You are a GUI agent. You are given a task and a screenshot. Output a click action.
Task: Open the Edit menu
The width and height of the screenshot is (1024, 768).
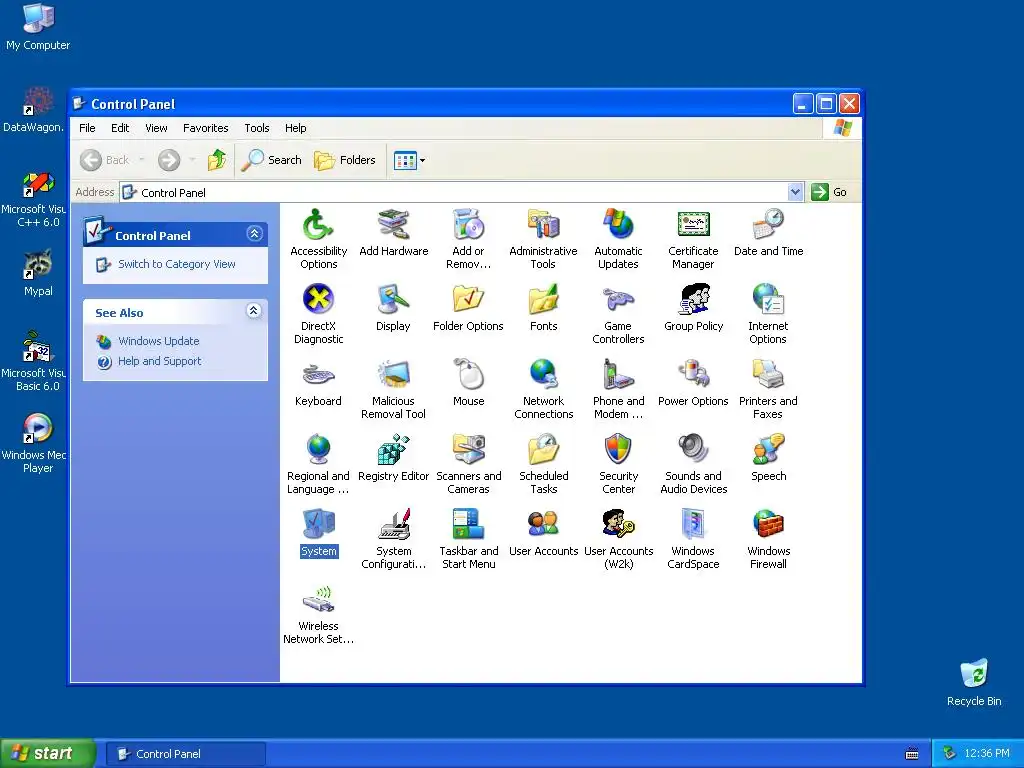click(120, 128)
